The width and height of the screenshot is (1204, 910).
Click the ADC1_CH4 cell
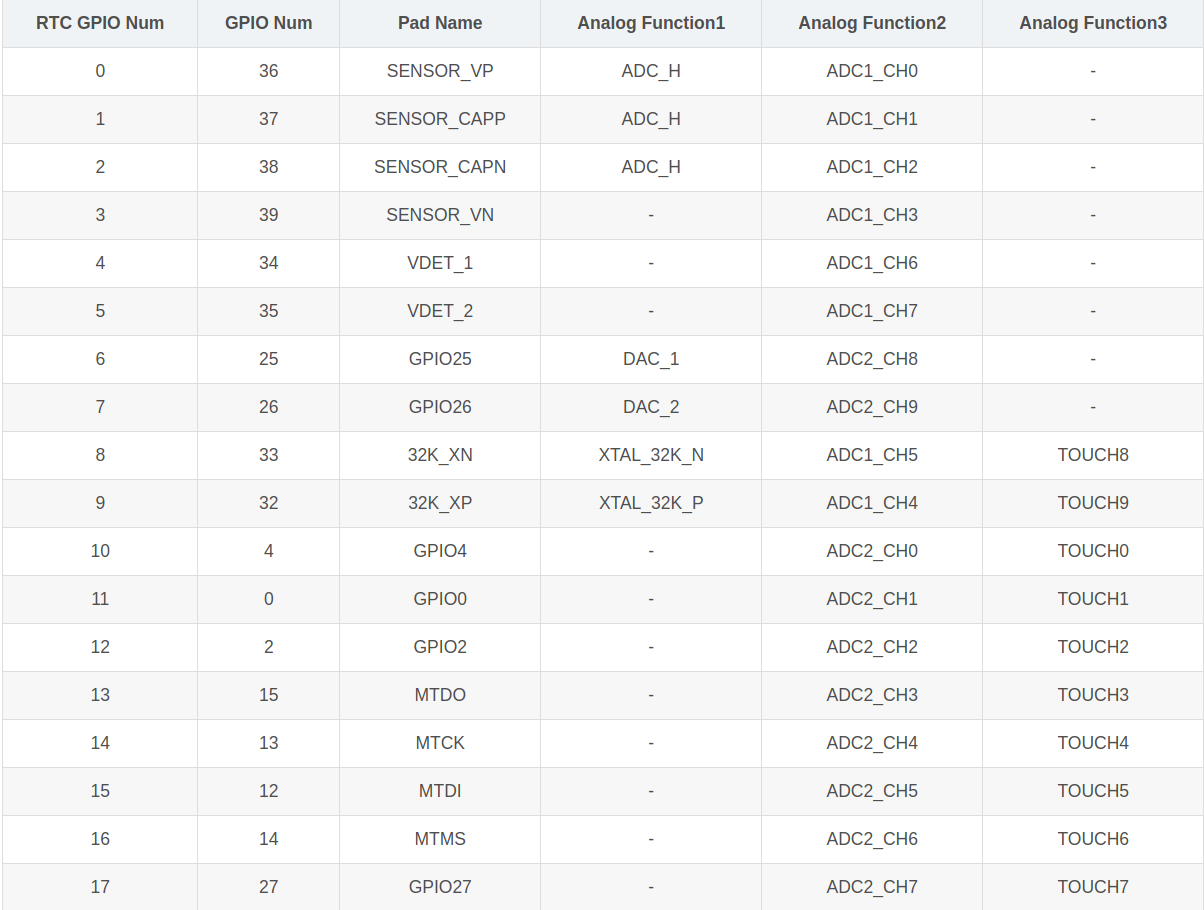872,503
